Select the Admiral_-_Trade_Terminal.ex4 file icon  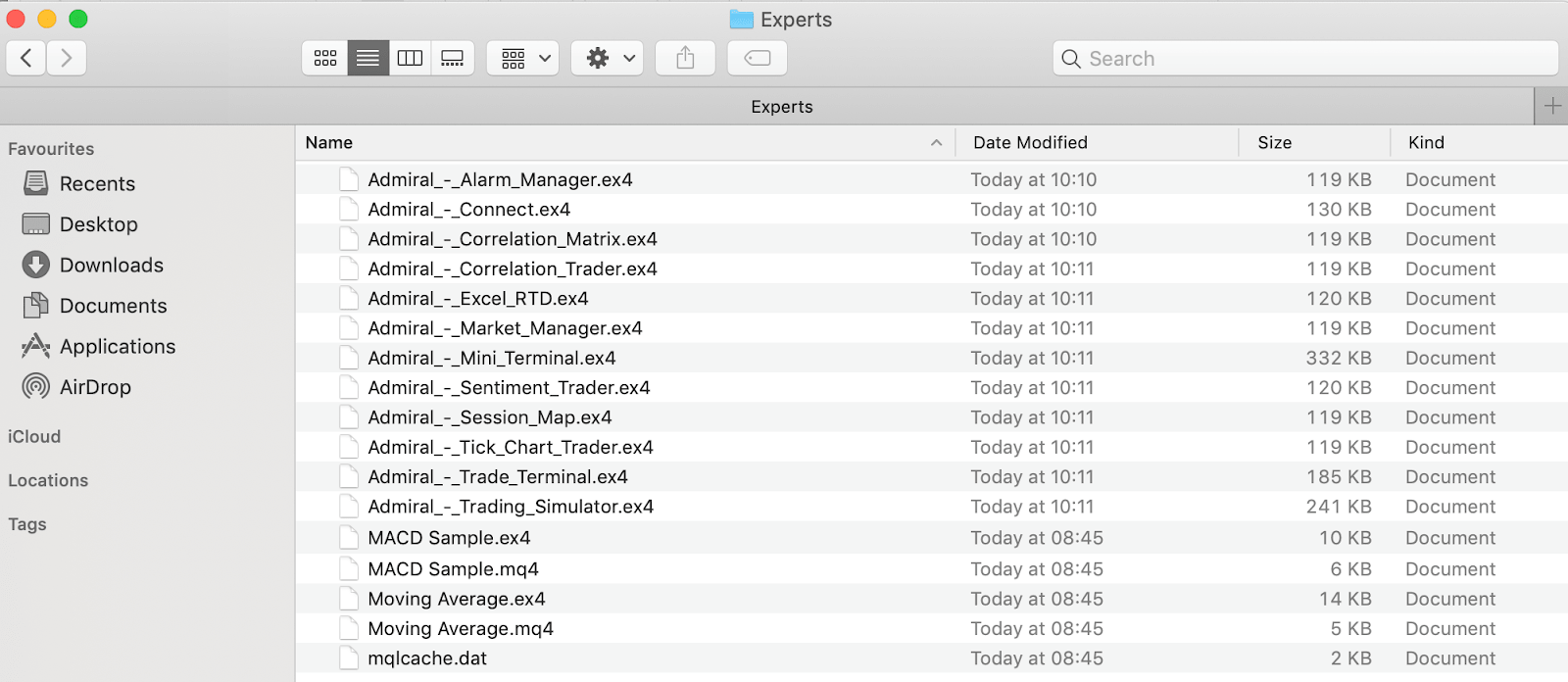click(348, 476)
